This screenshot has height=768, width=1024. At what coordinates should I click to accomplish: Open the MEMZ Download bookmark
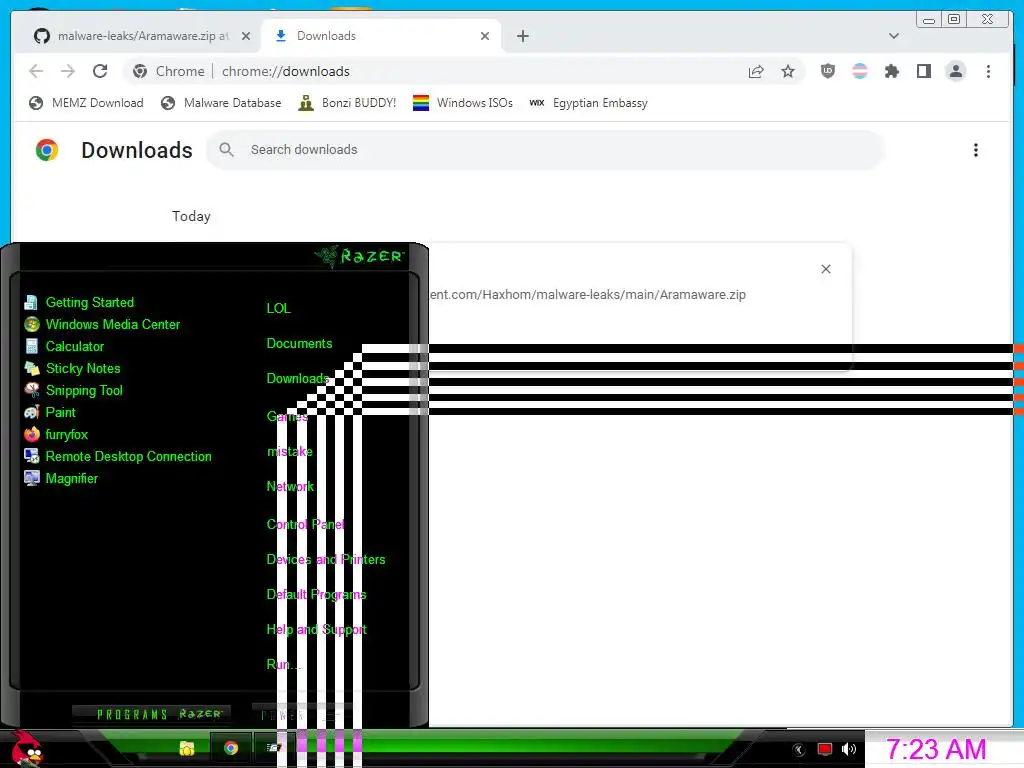click(x=86, y=103)
